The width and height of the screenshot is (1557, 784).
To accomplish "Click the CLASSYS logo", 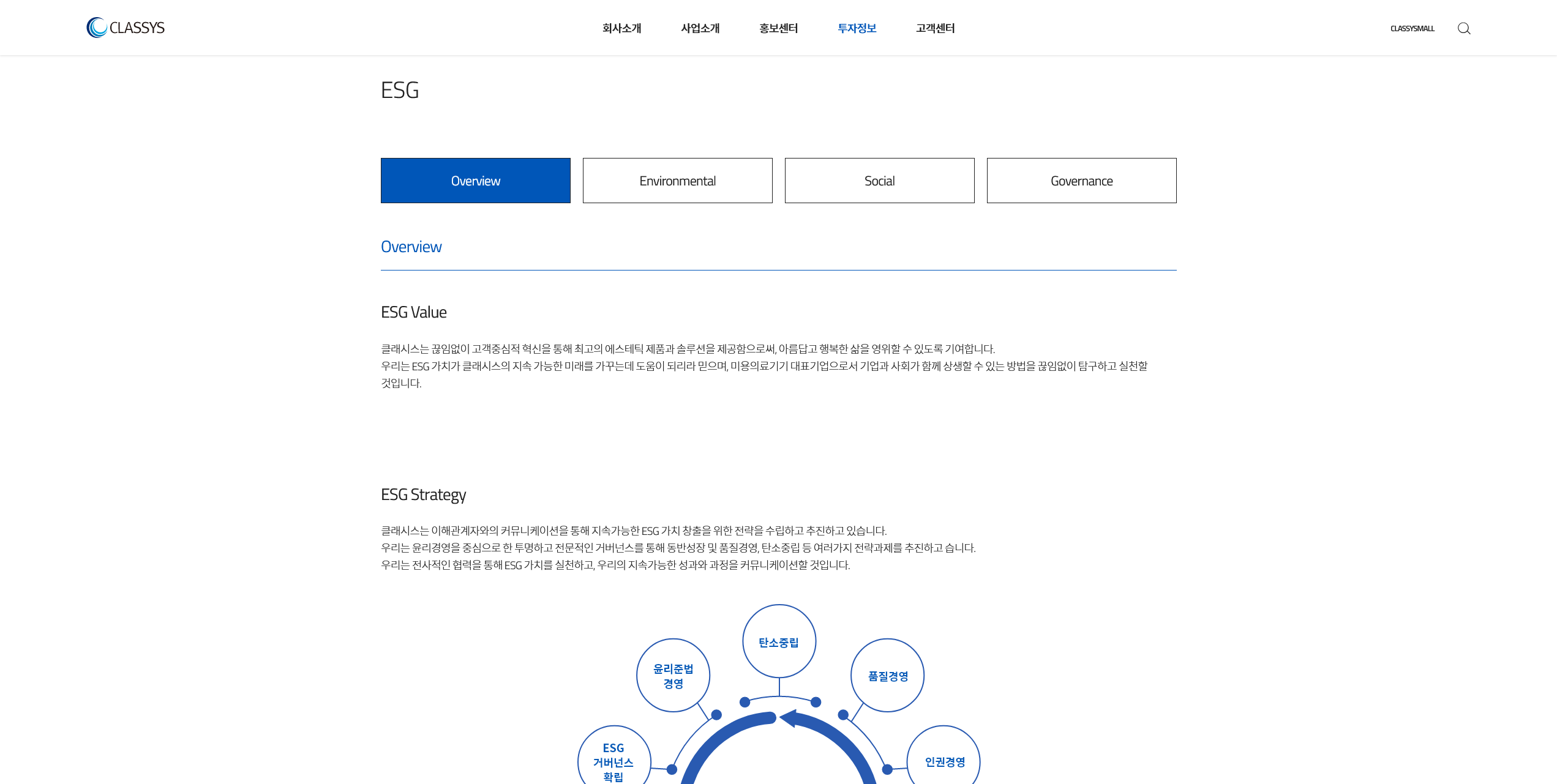I will tap(126, 28).
